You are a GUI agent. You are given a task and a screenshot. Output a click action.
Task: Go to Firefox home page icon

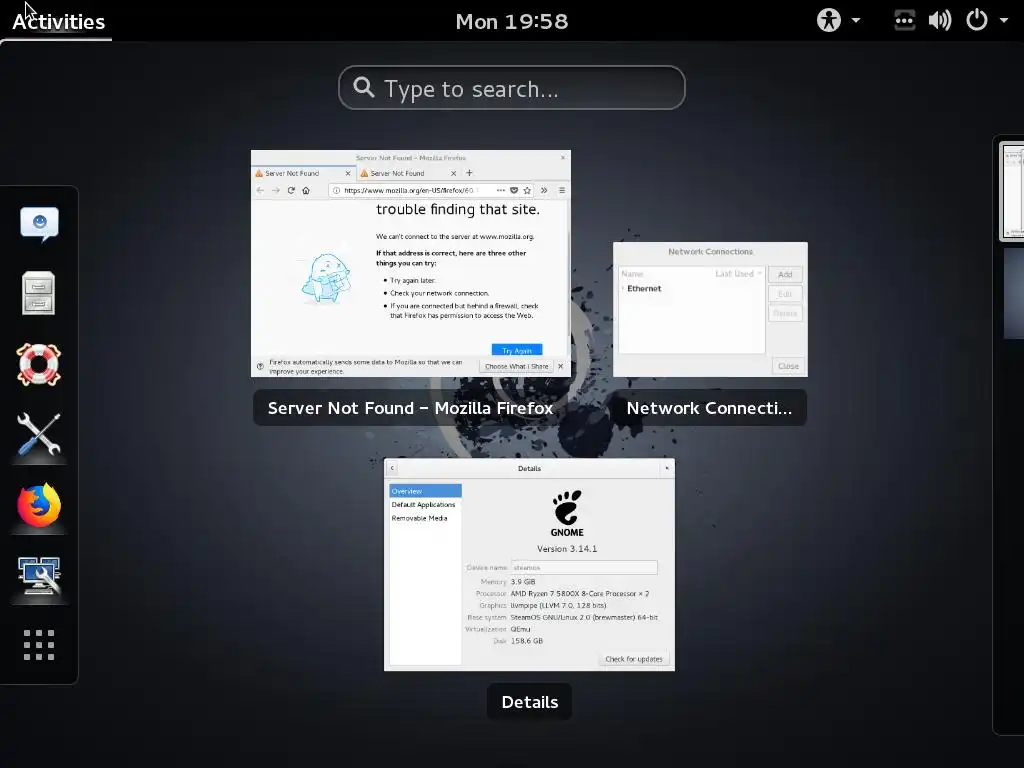click(x=306, y=190)
